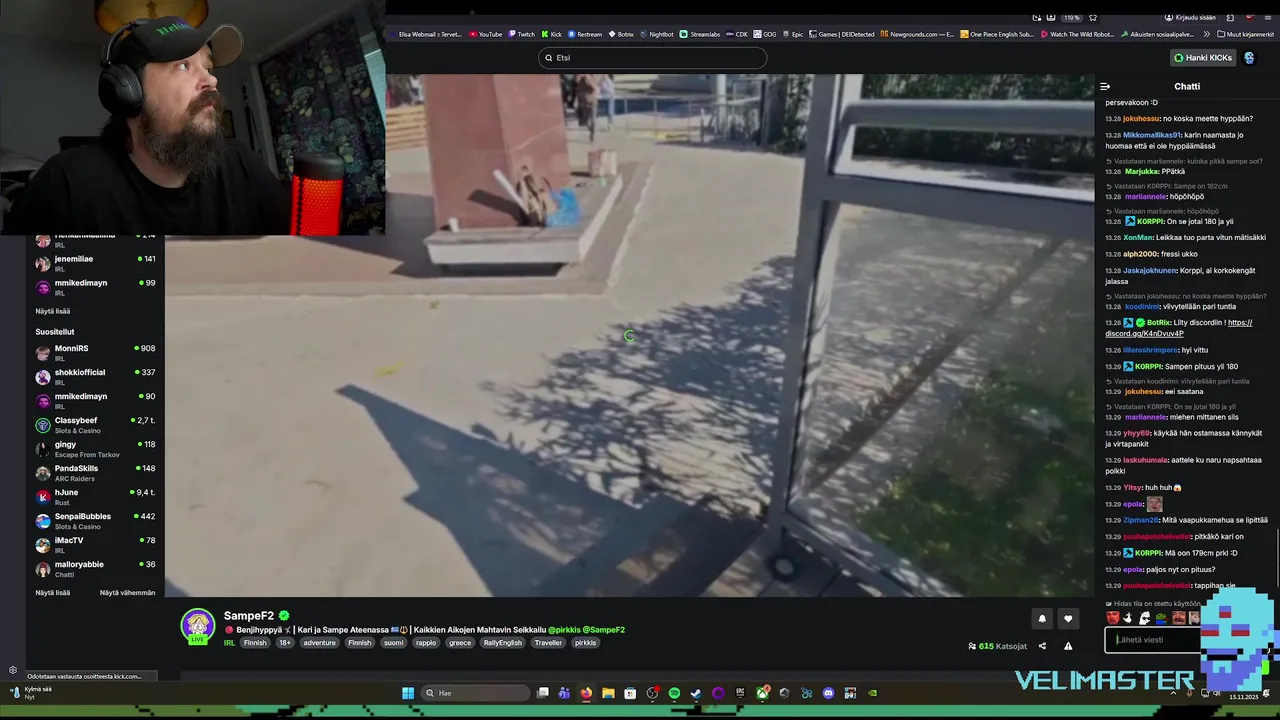Open shokkiofficial channel in the sidebar
This screenshot has height=720, width=1280.
pos(95,376)
